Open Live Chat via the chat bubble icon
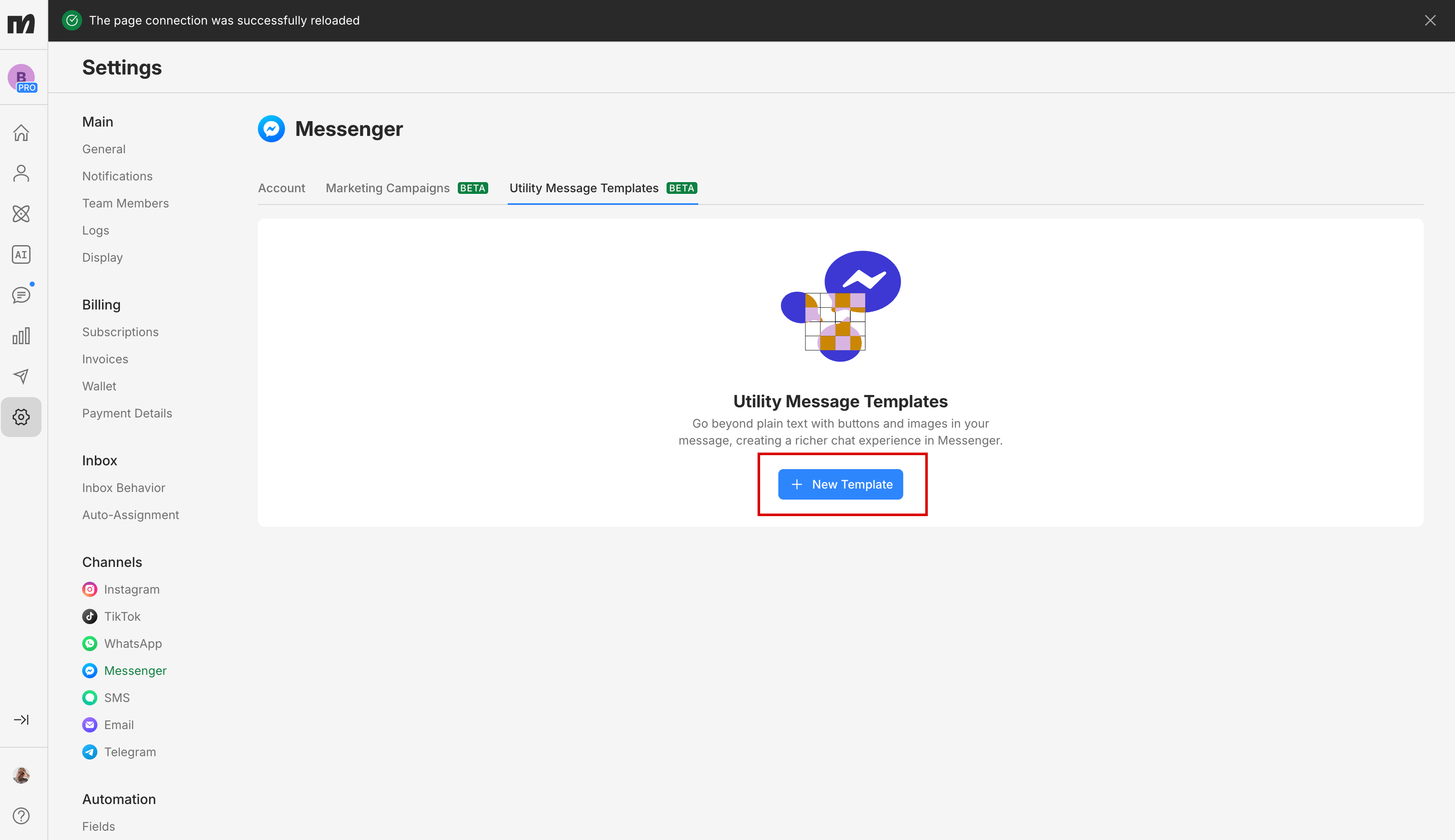The image size is (1455, 840). pyautogui.click(x=21, y=295)
